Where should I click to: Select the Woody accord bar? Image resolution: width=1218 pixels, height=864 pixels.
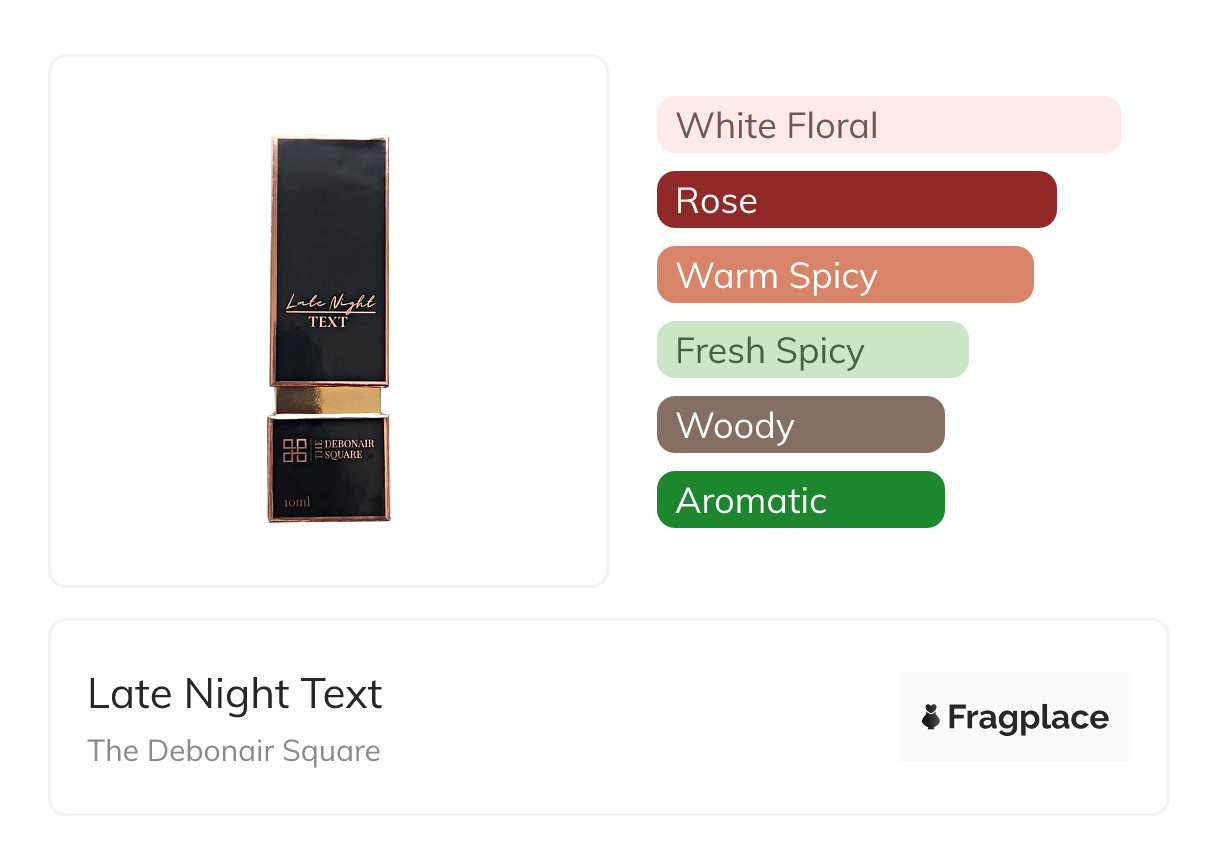tap(801, 425)
